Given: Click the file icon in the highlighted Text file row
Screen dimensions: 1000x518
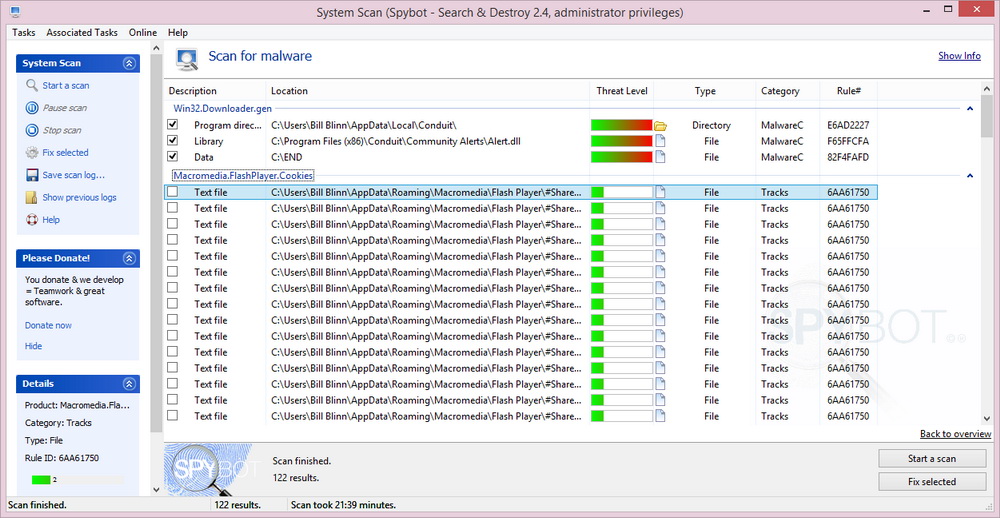Looking at the screenshot, I should (x=660, y=192).
